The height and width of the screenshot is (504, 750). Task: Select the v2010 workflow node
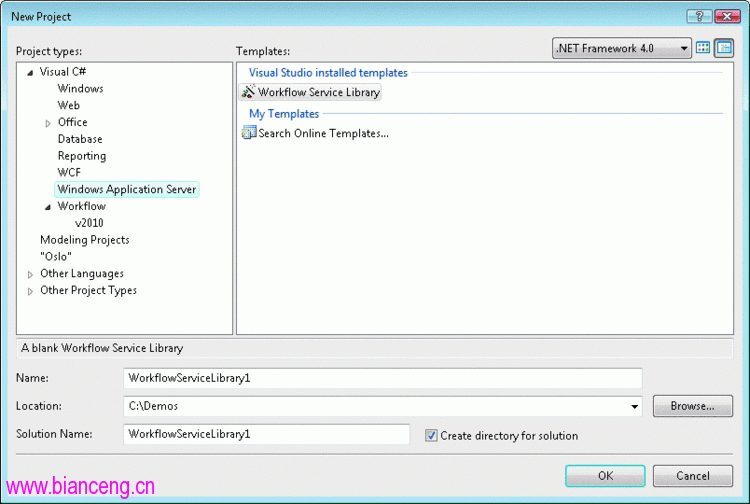point(89,223)
